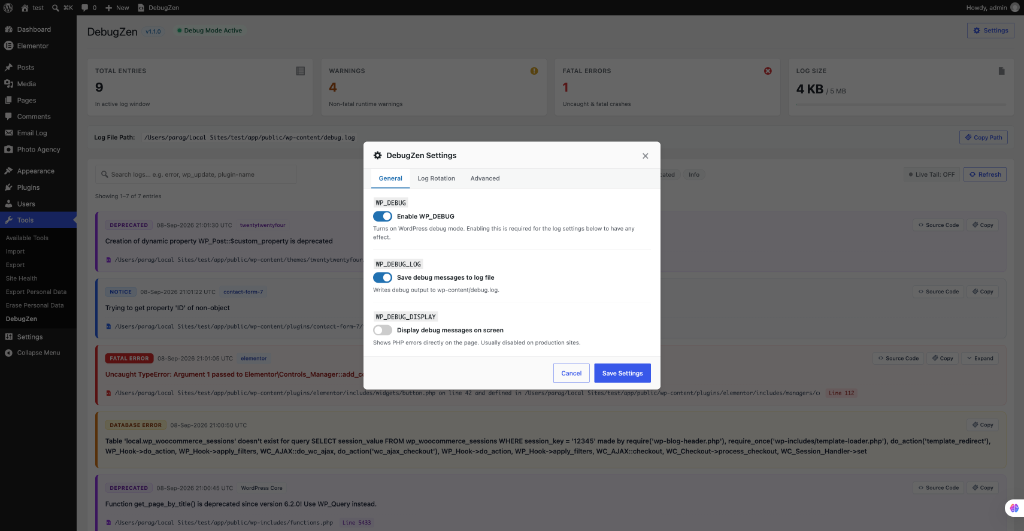Switch to the Advanced tab
This screenshot has height=531, width=1024.
pos(485,178)
